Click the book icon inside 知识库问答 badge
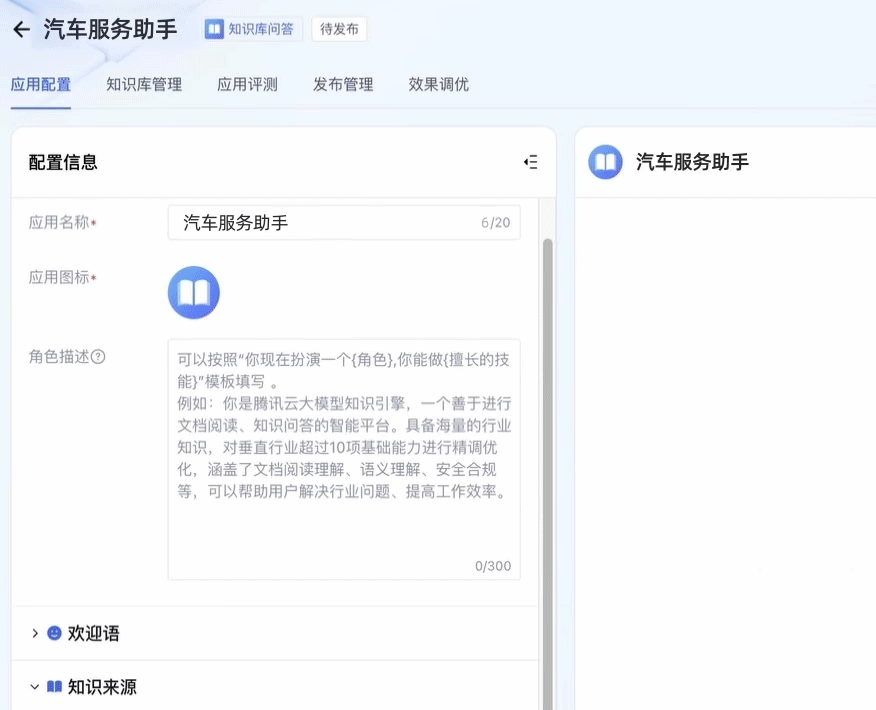This screenshot has width=876, height=710. coord(215,29)
